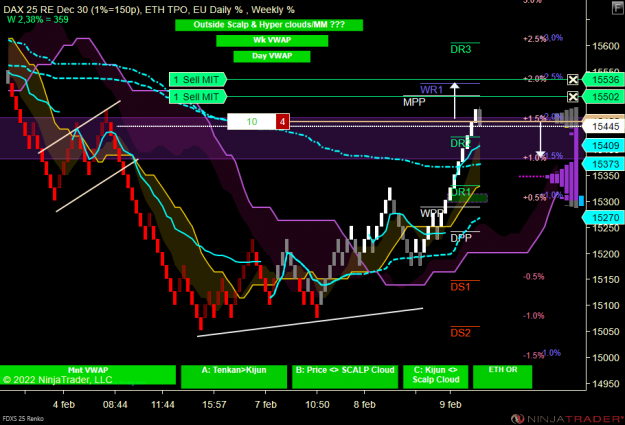Click the A: Tenkan>Kijun status box

coord(234,376)
